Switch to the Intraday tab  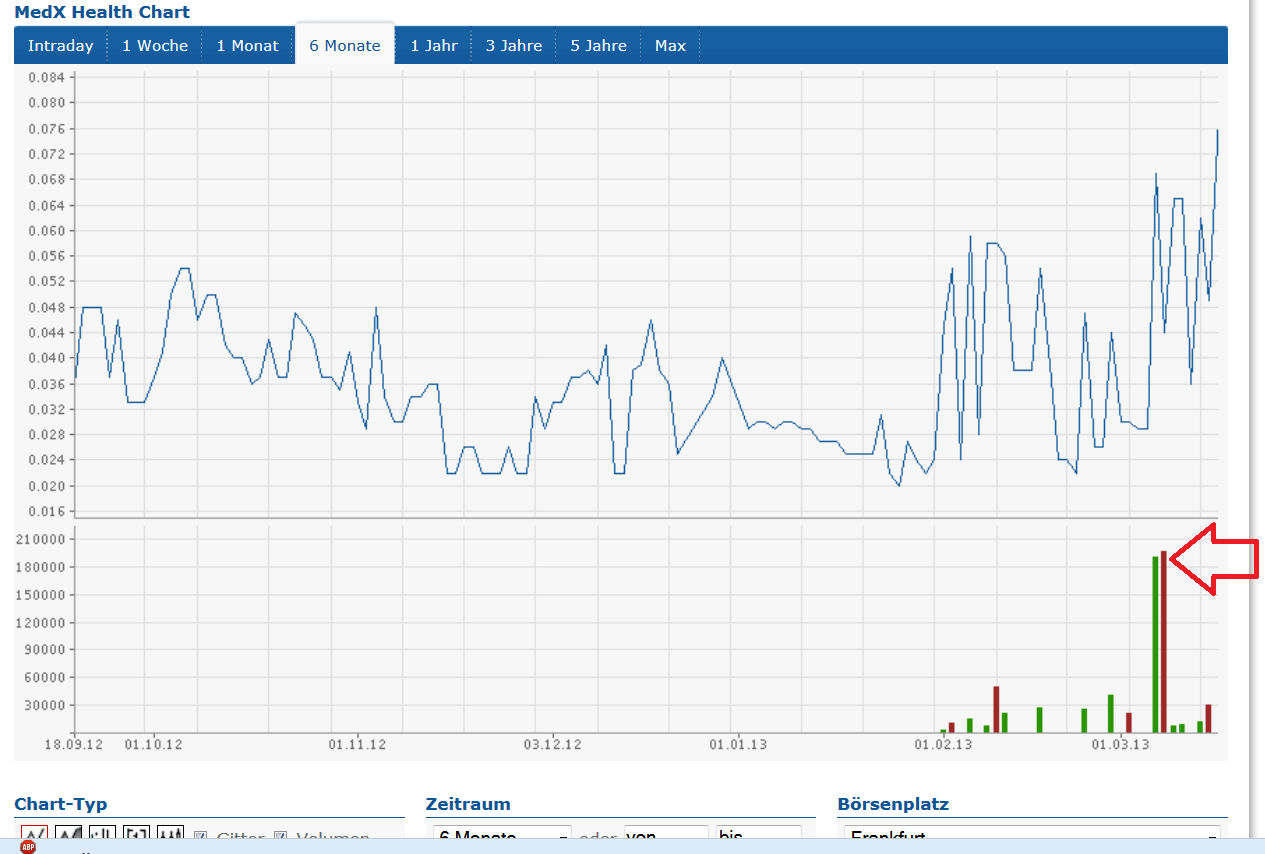(x=61, y=45)
